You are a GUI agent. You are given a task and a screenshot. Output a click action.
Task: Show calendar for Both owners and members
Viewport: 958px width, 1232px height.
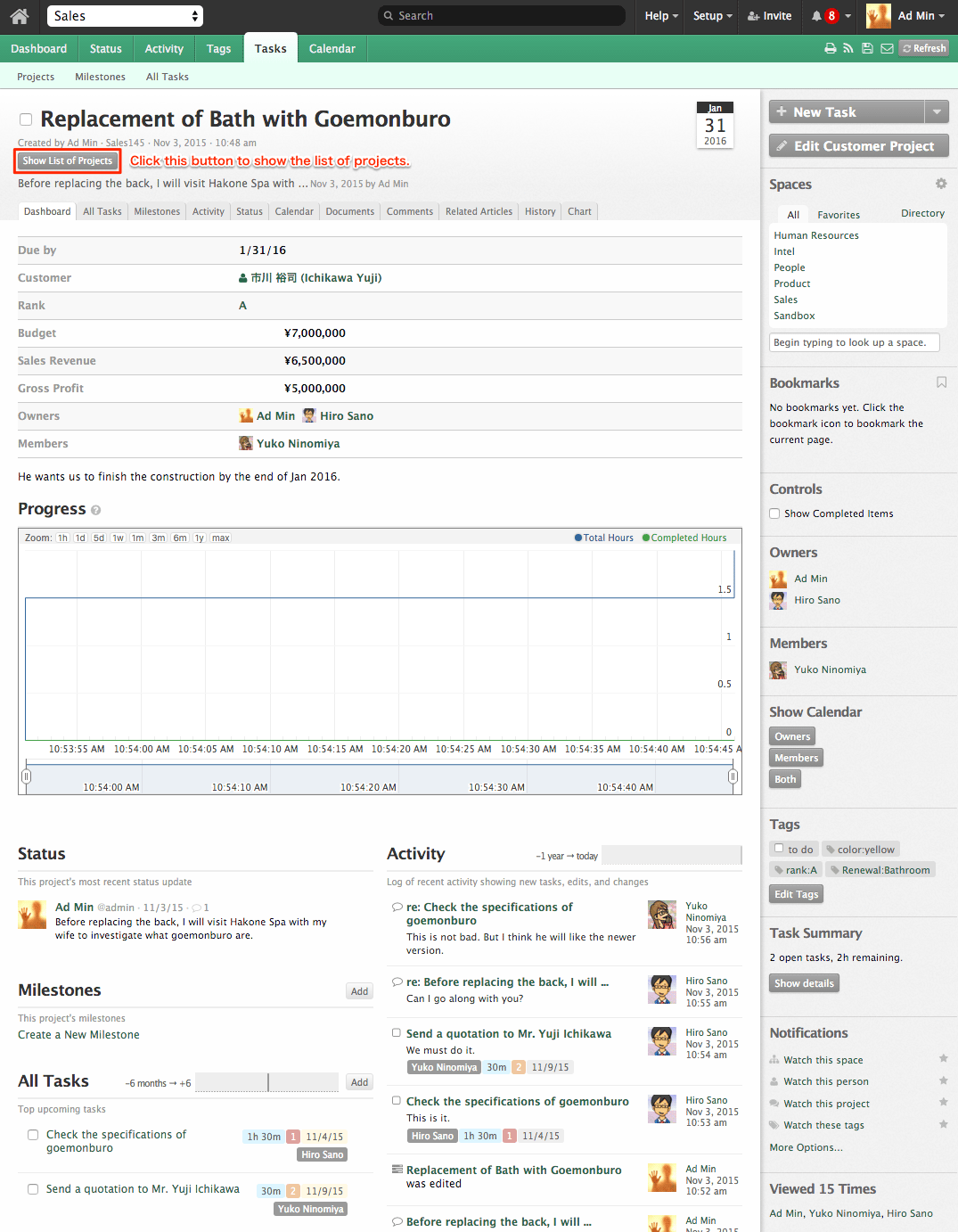(x=785, y=779)
